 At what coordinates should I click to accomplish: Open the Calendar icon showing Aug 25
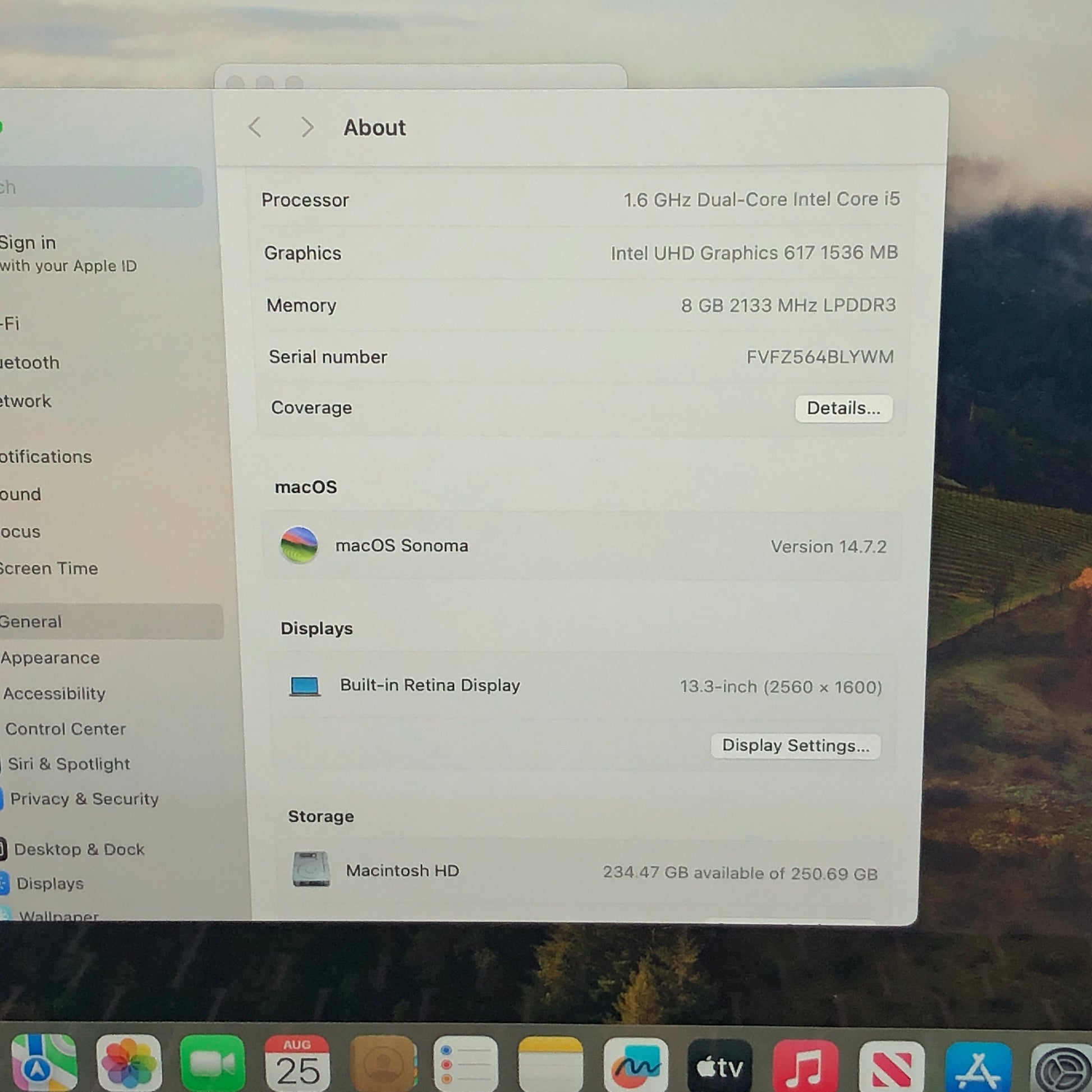[x=297, y=1063]
